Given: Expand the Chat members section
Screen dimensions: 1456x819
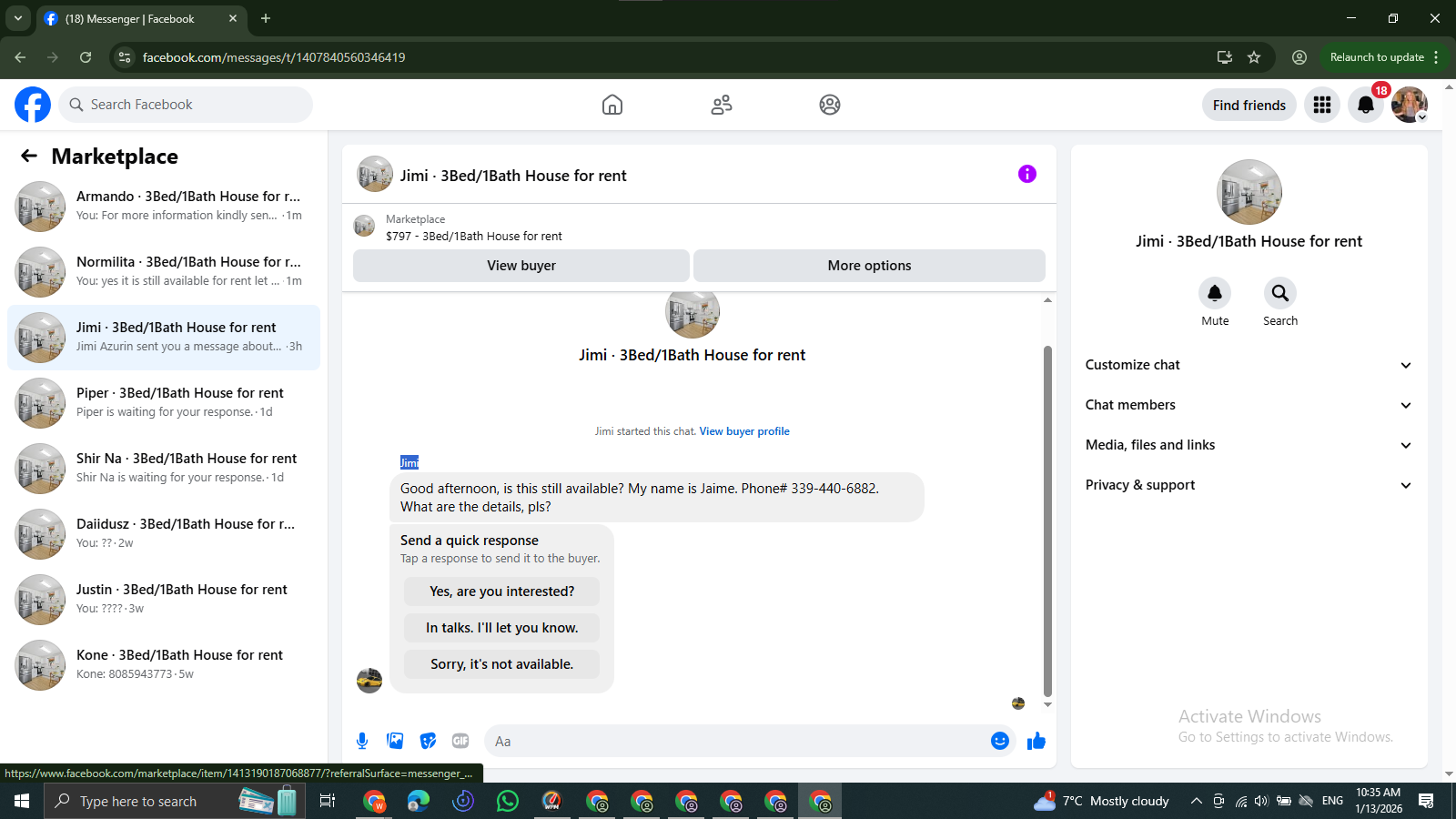Looking at the screenshot, I should (1249, 405).
